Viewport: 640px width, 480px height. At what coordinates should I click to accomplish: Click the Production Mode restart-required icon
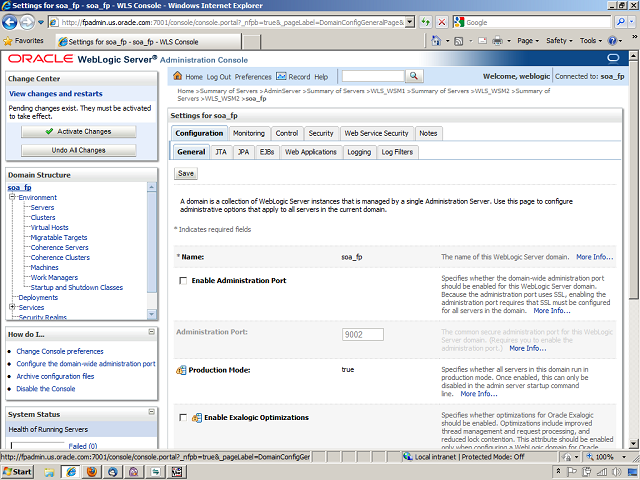[182, 370]
